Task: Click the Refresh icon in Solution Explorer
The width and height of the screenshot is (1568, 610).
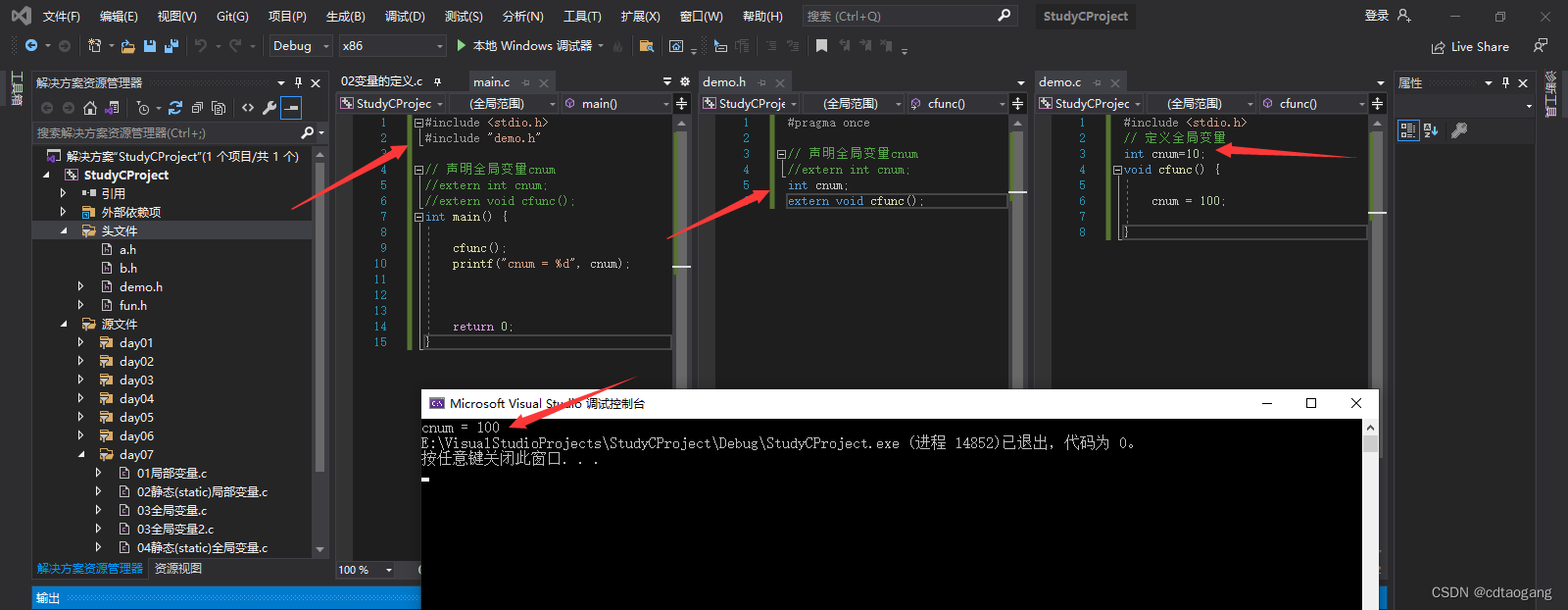Action: tap(175, 108)
